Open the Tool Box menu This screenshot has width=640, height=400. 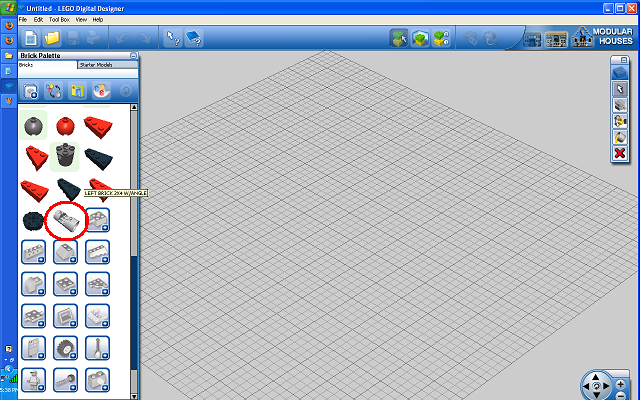(x=59, y=20)
